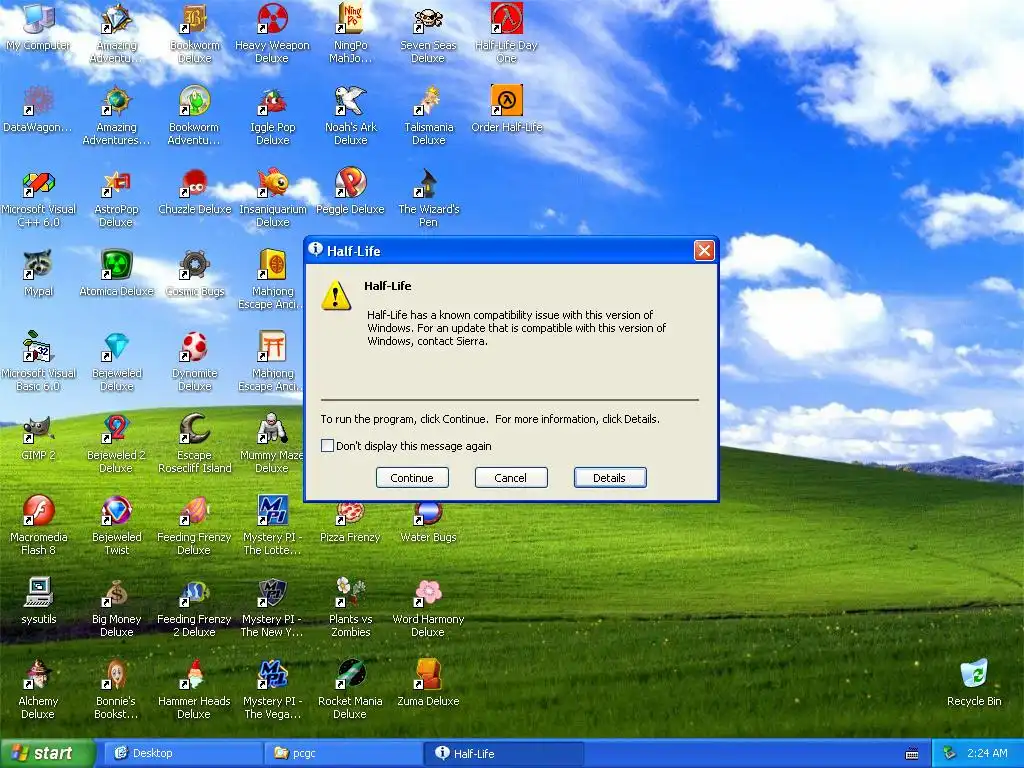Select the Mypal raccoon icon
The width and height of the screenshot is (1024, 768).
click(39, 273)
